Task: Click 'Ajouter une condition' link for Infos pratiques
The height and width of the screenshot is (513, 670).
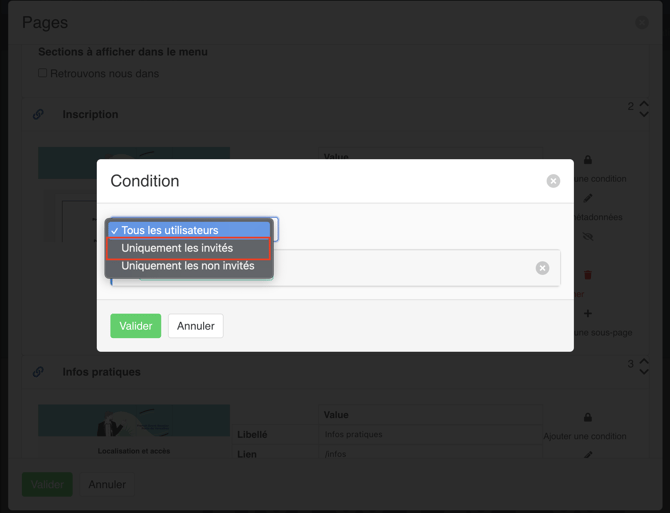Action: point(584,436)
